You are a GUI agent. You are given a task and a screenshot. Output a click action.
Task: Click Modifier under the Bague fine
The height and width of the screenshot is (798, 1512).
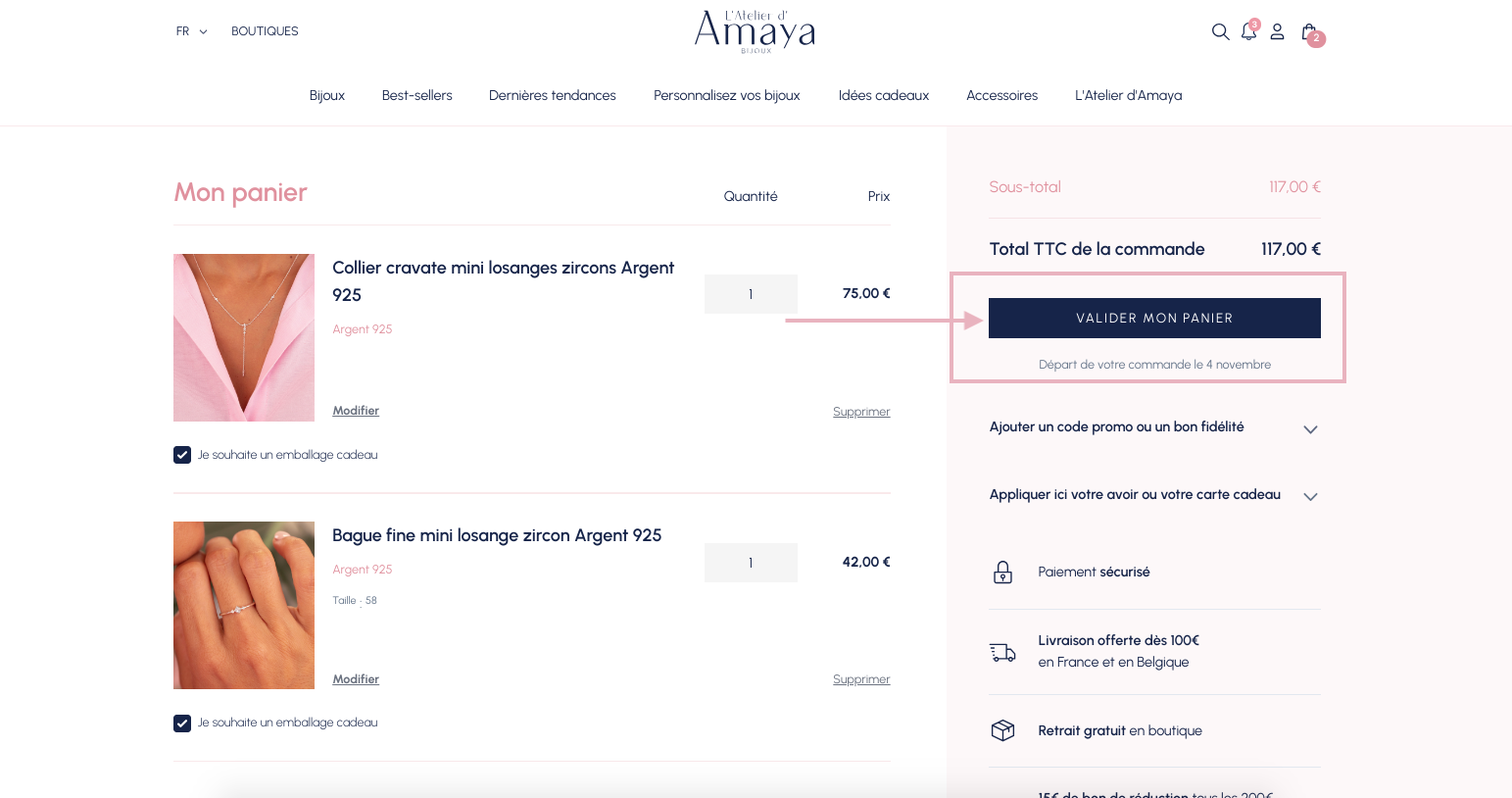356,679
